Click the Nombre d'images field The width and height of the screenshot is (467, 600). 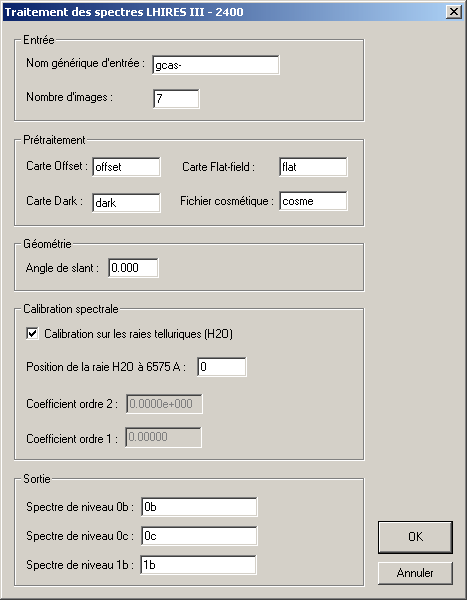pyautogui.click(x=176, y=99)
